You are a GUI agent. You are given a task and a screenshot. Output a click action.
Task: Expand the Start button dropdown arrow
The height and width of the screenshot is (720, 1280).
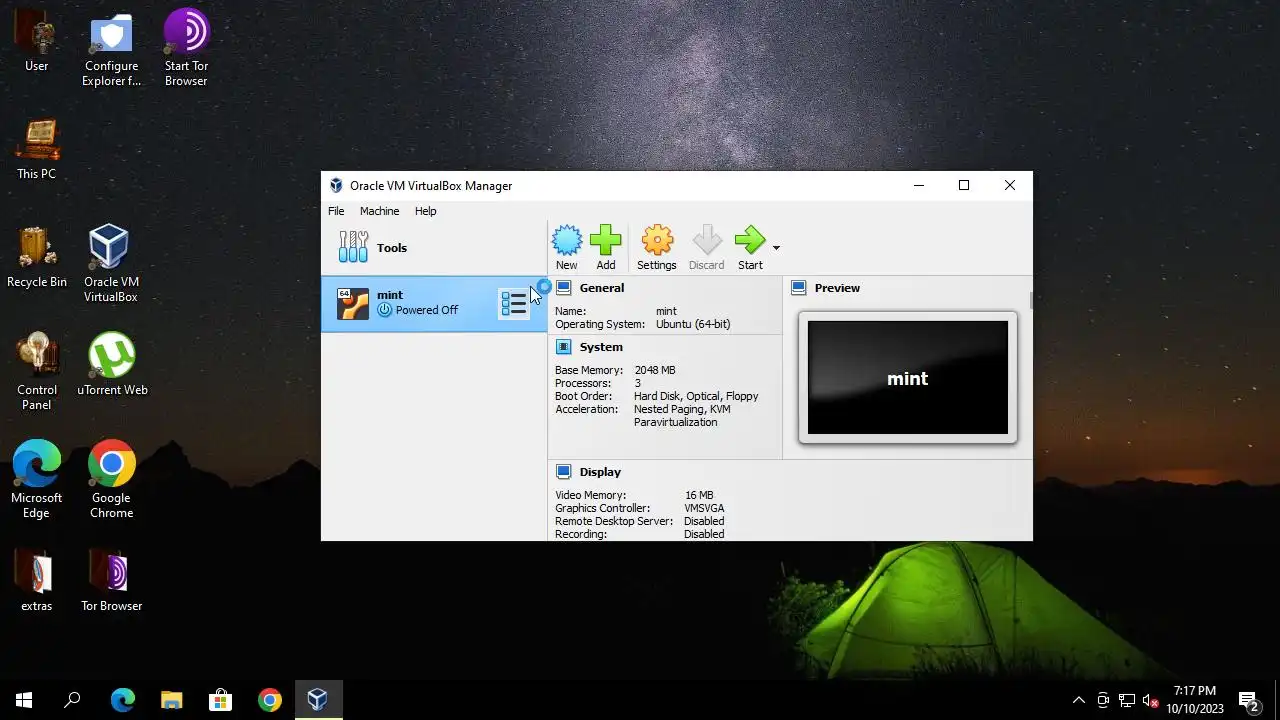776,248
